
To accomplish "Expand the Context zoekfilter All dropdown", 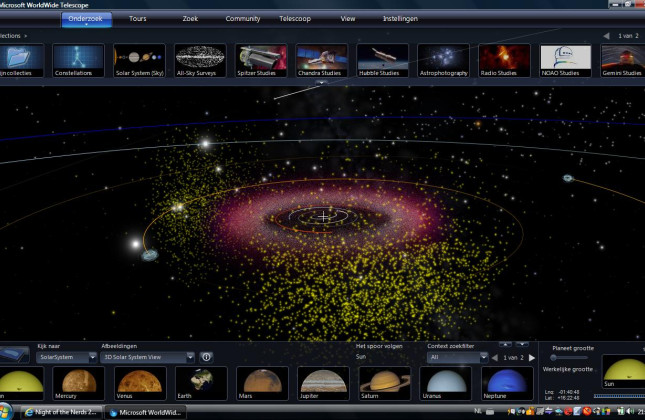I will tap(484, 357).
